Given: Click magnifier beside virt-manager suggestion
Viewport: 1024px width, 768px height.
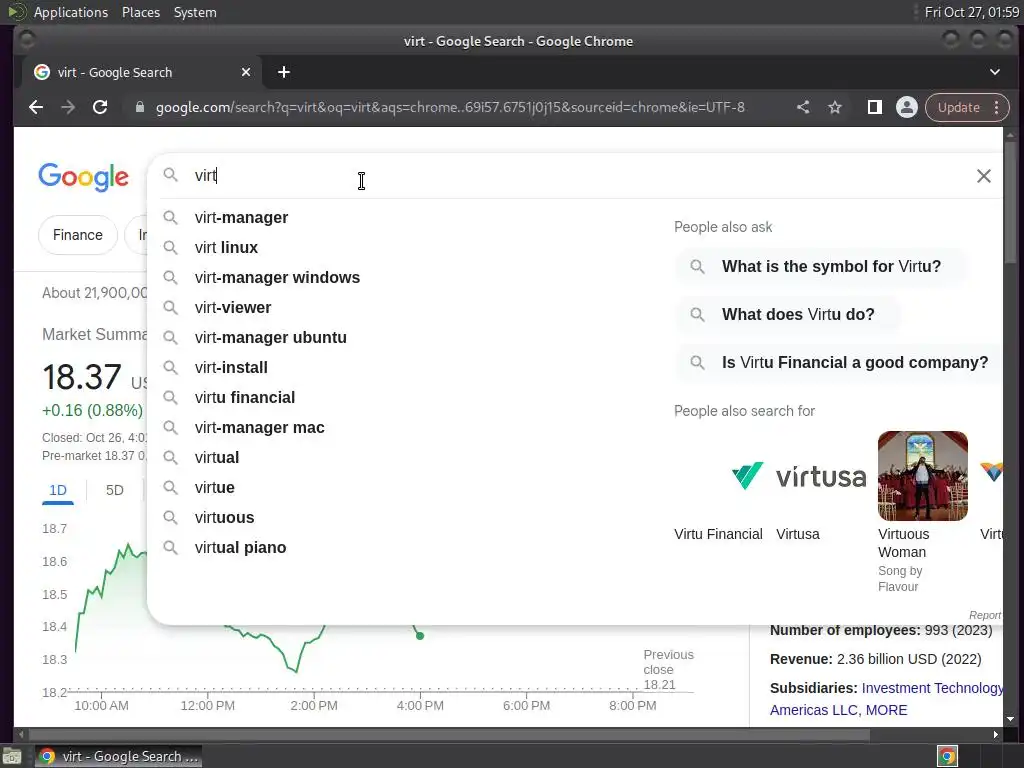Looking at the screenshot, I should (170, 217).
